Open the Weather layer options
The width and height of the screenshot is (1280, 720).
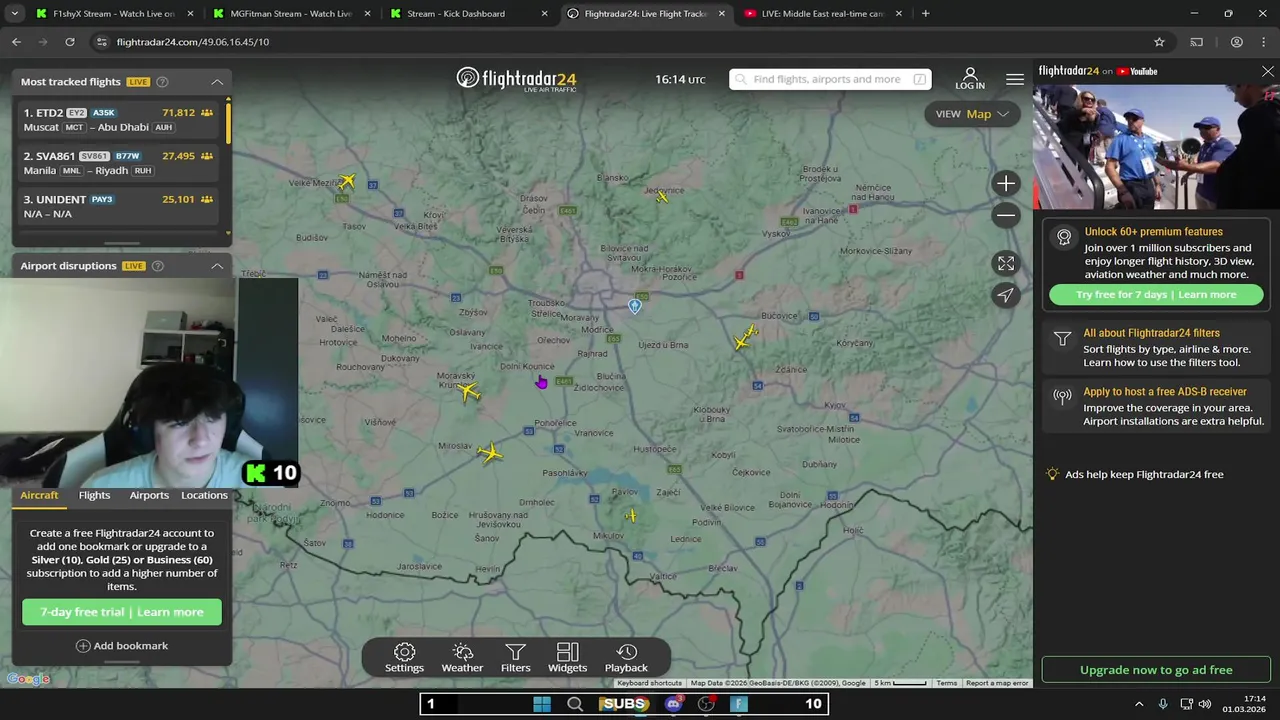462,658
